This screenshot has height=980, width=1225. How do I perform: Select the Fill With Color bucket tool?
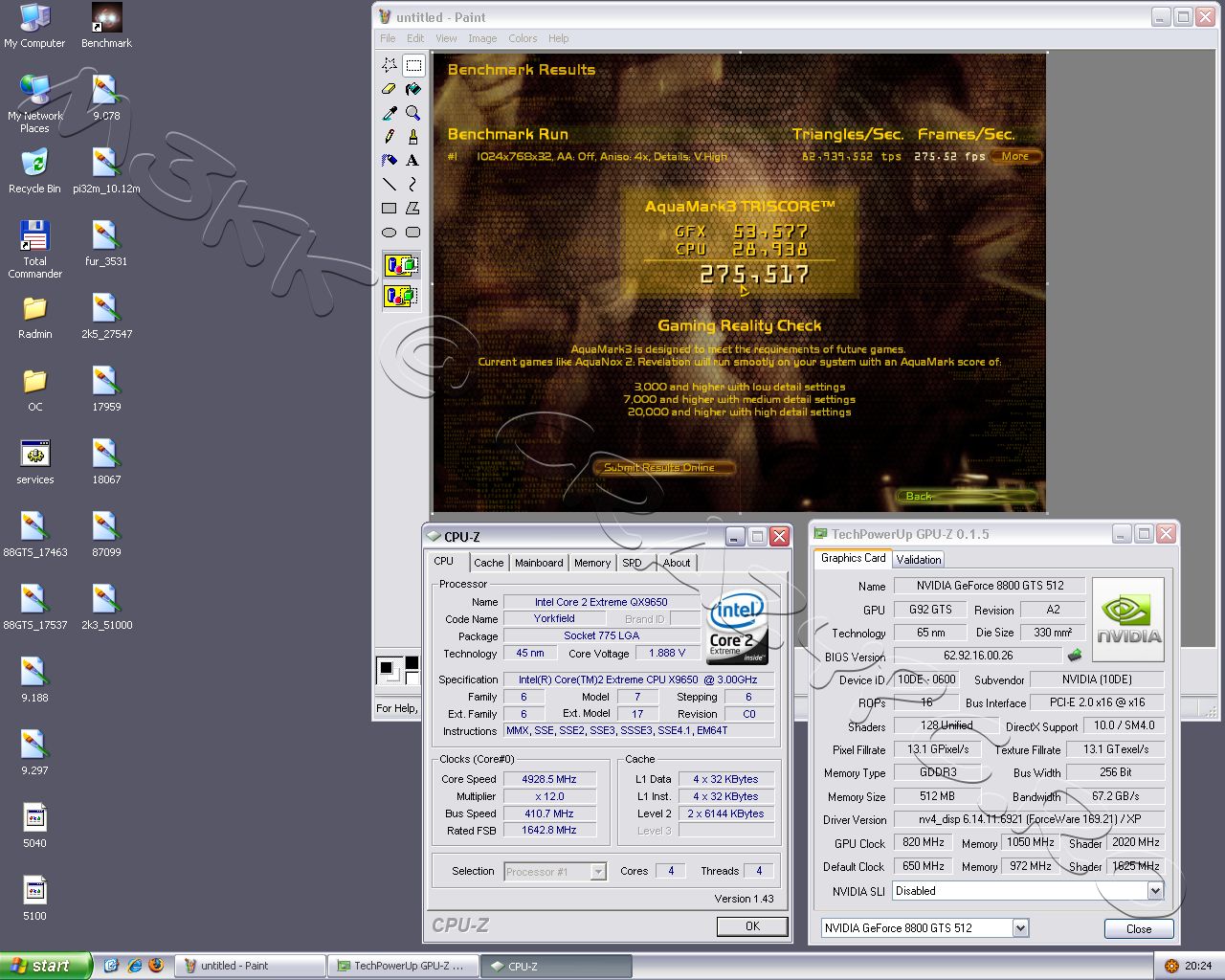click(x=413, y=89)
